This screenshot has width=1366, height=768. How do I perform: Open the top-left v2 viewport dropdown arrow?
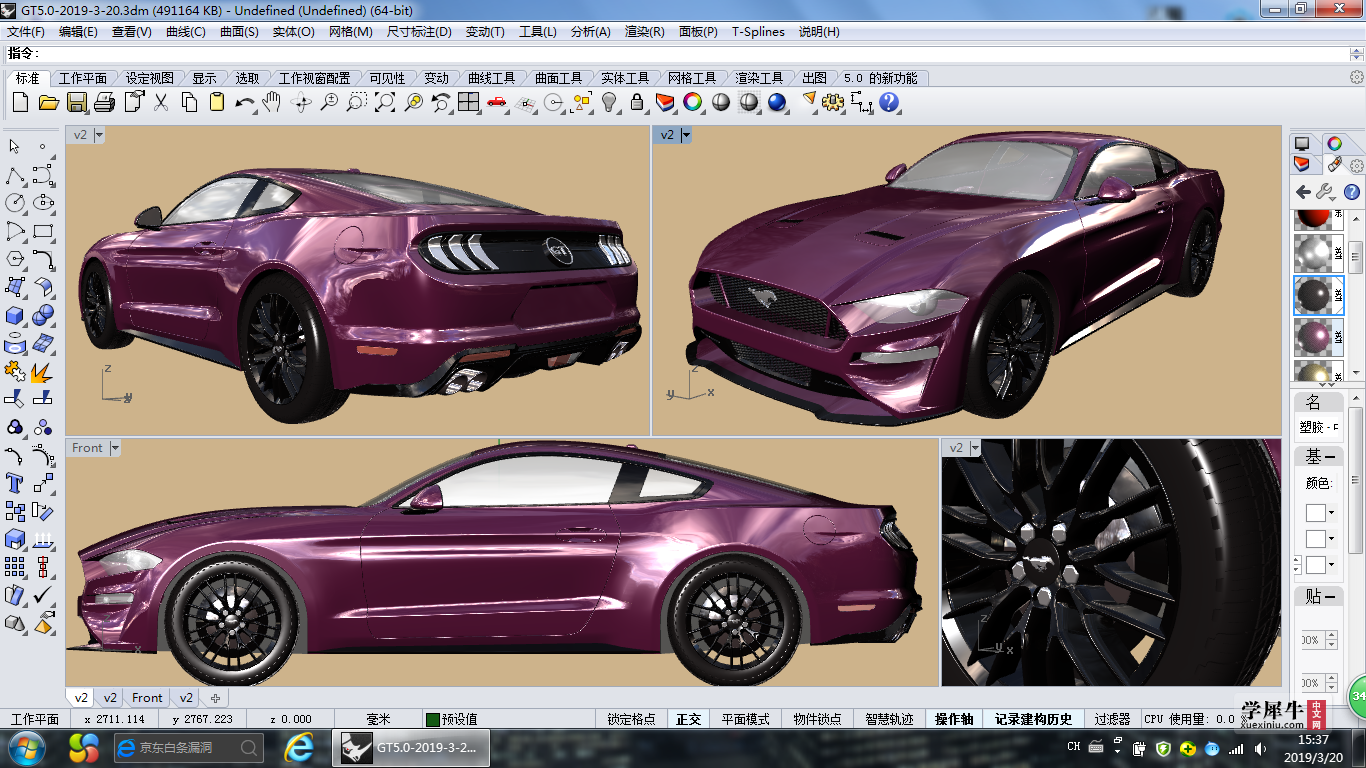point(99,135)
